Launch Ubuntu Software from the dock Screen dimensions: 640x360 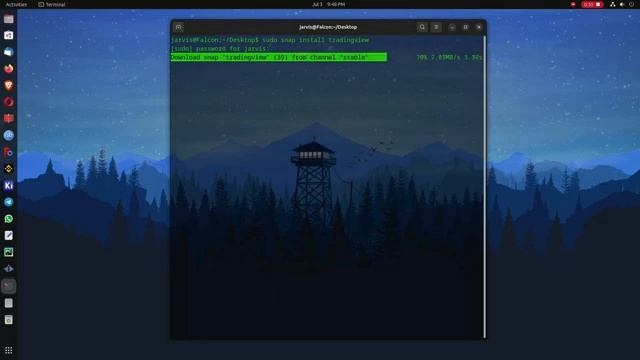pyautogui.click(x=9, y=36)
